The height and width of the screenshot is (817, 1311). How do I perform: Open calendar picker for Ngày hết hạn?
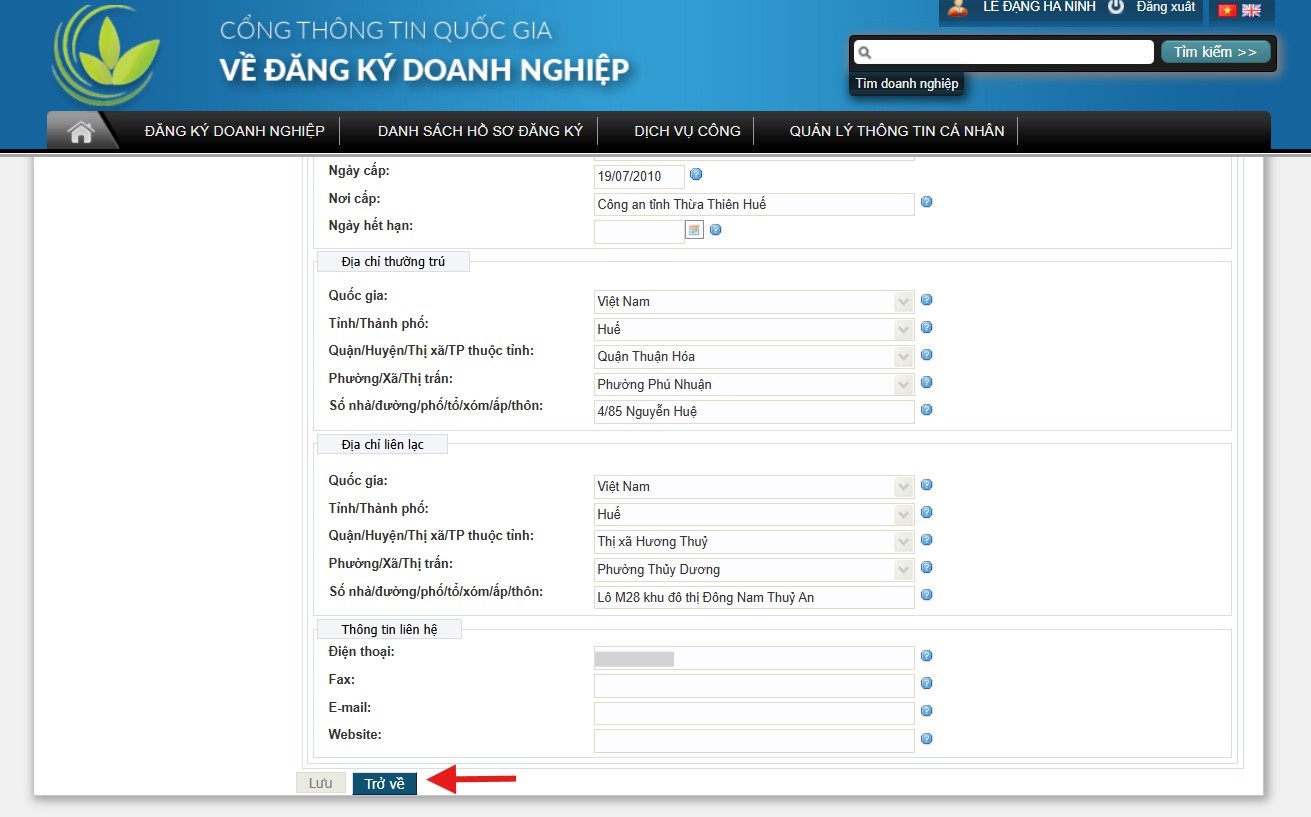694,230
